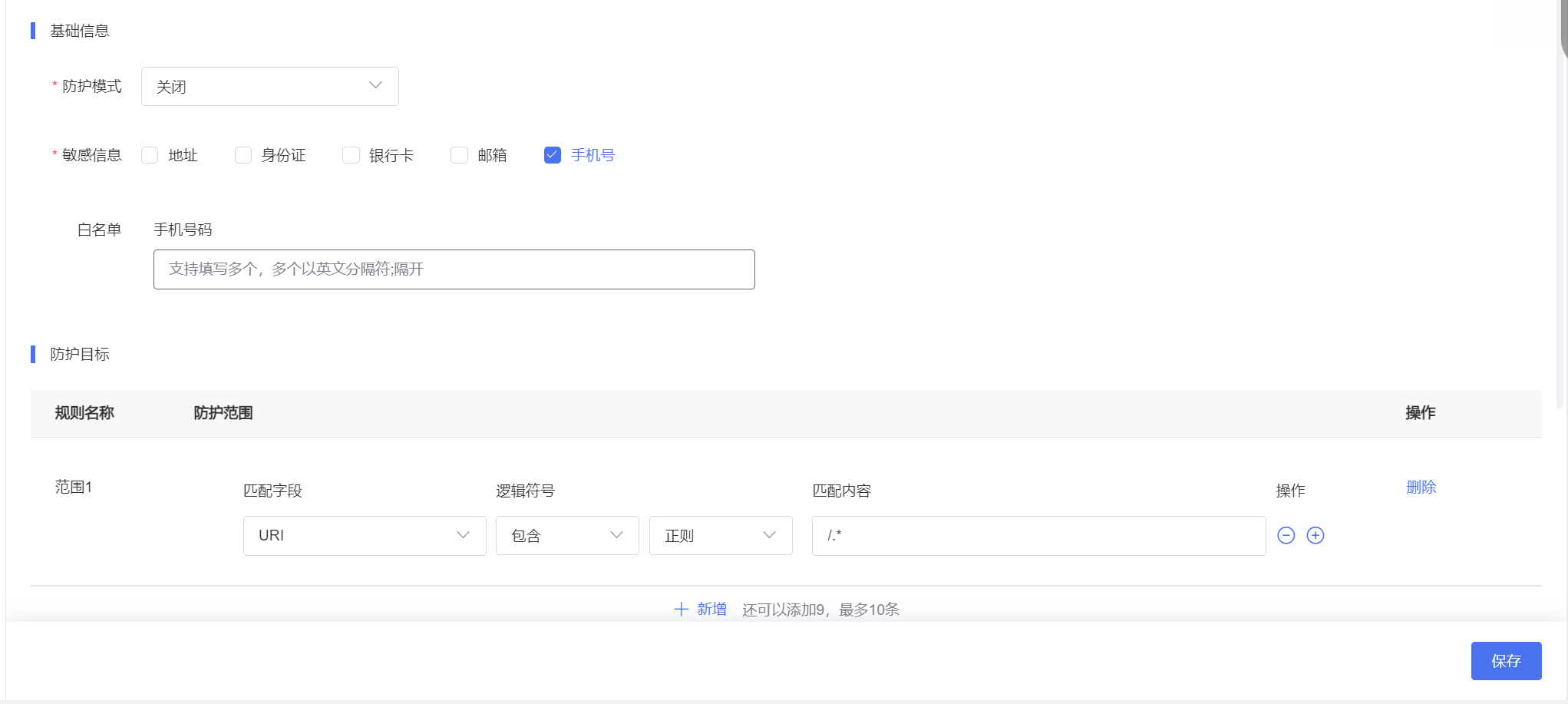The height and width of the screenshot is (704, 1568).
Task: Select the 邮箱 checkbox
Action: pos(459,155)
